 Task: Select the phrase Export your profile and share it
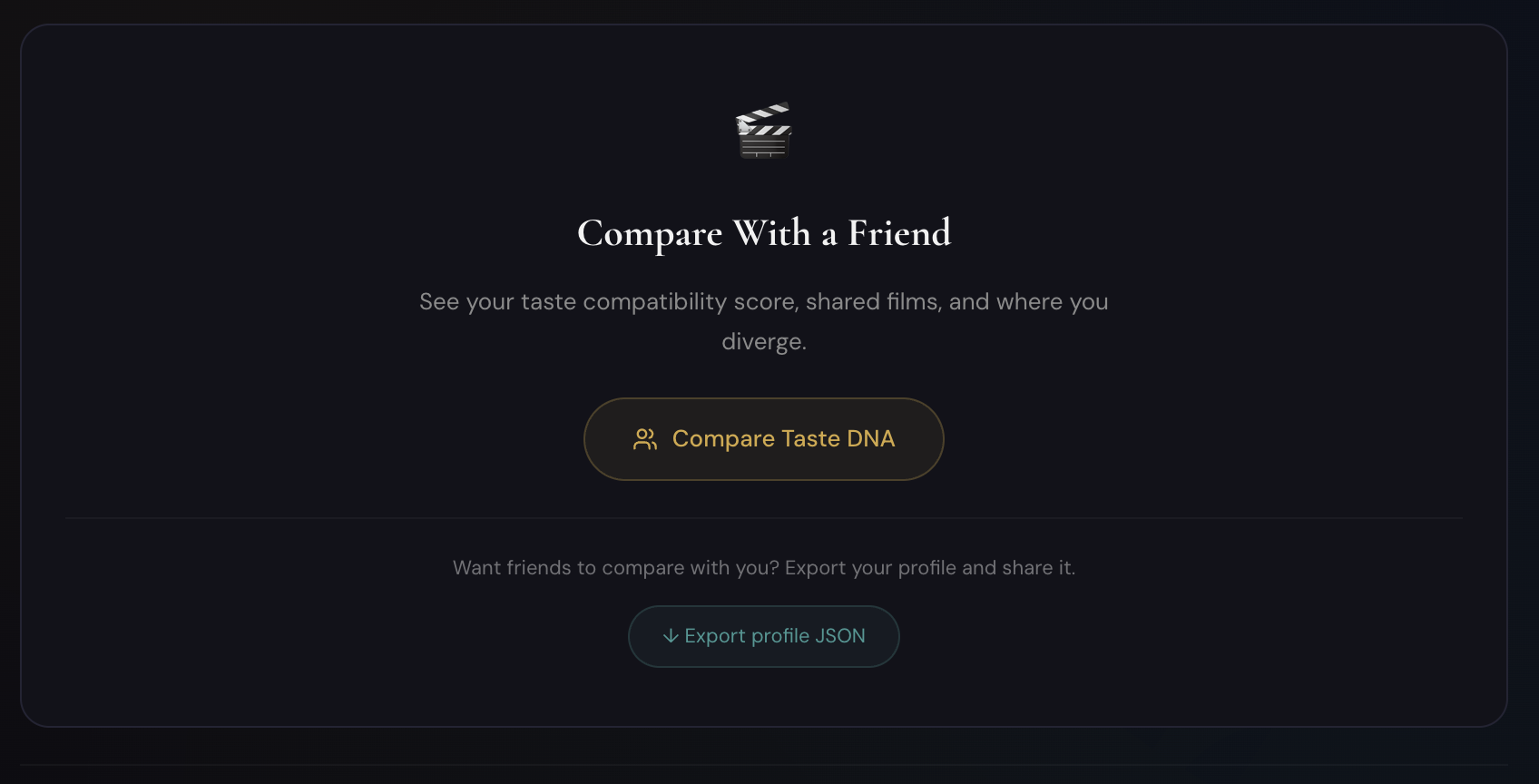pos(929,567)
